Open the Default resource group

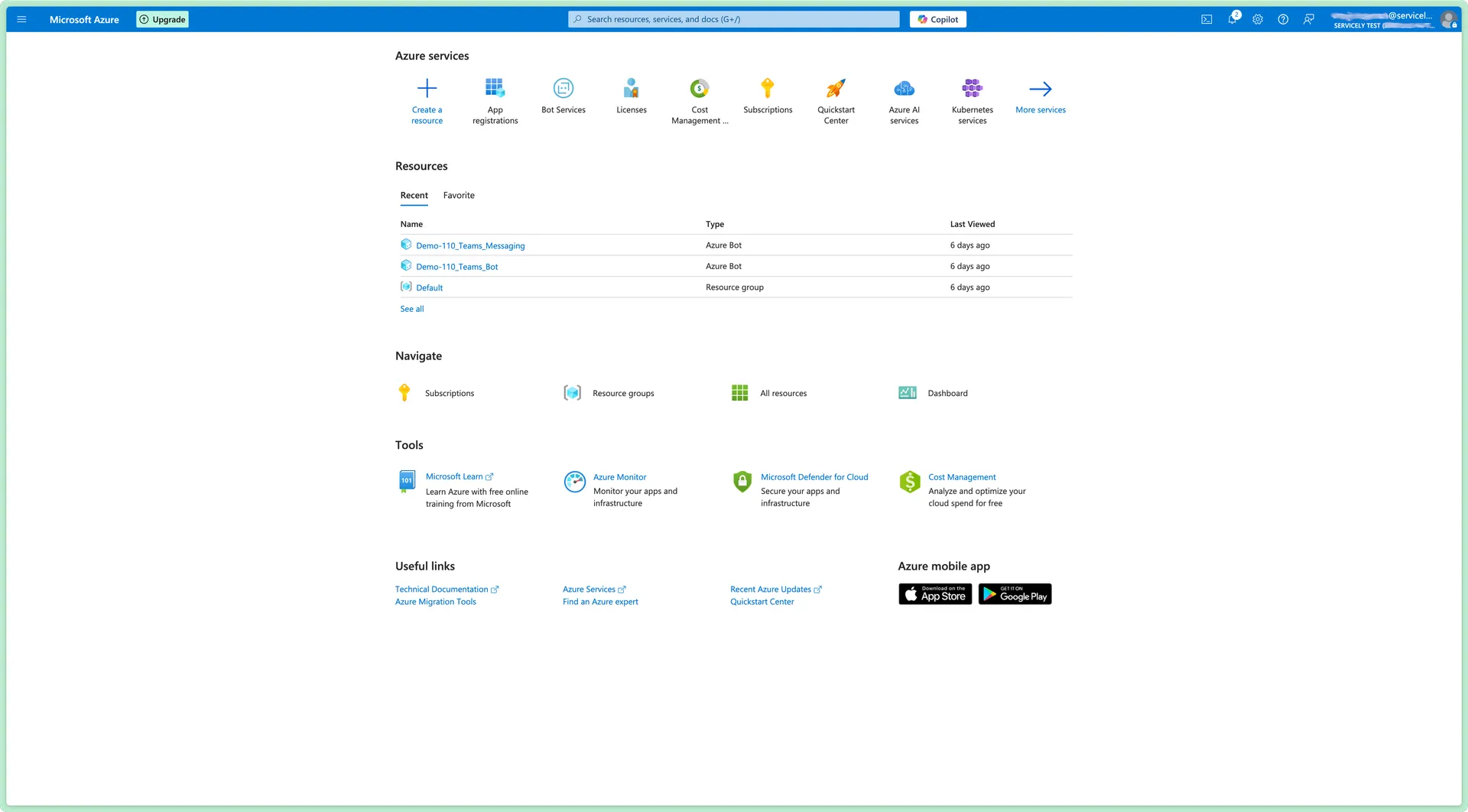(x=429, y=288)
